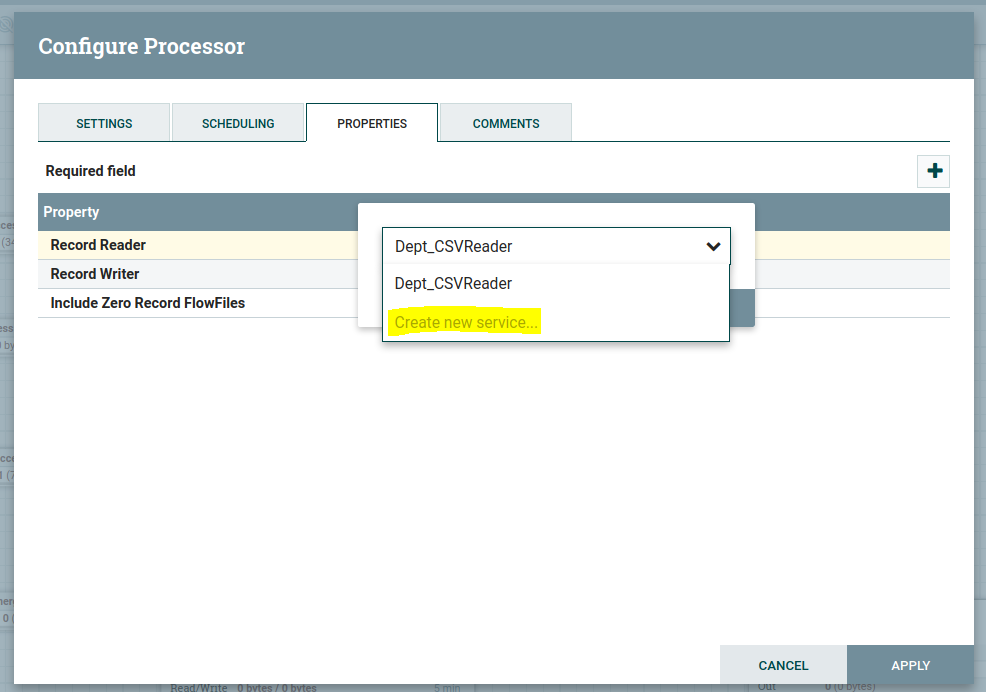Viewport: 986px width, 692px height.
Task: Click the Include Zero Record FlowFiles property
Action: pyautogui.click(x=148, y=303)
